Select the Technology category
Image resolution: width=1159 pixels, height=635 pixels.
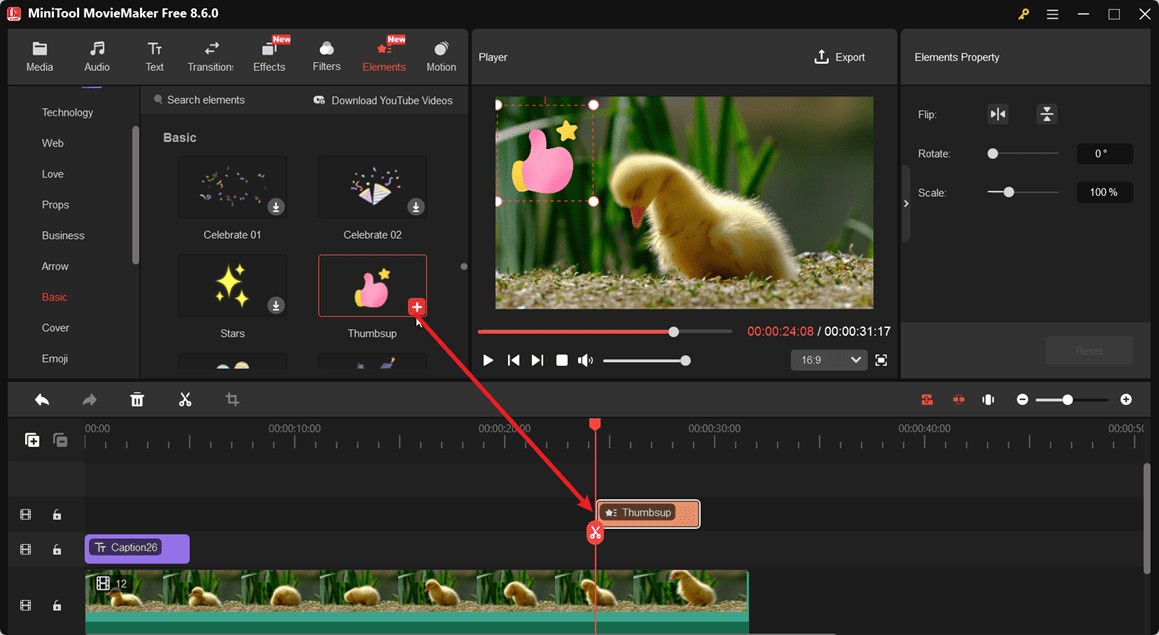pos(67,112)
